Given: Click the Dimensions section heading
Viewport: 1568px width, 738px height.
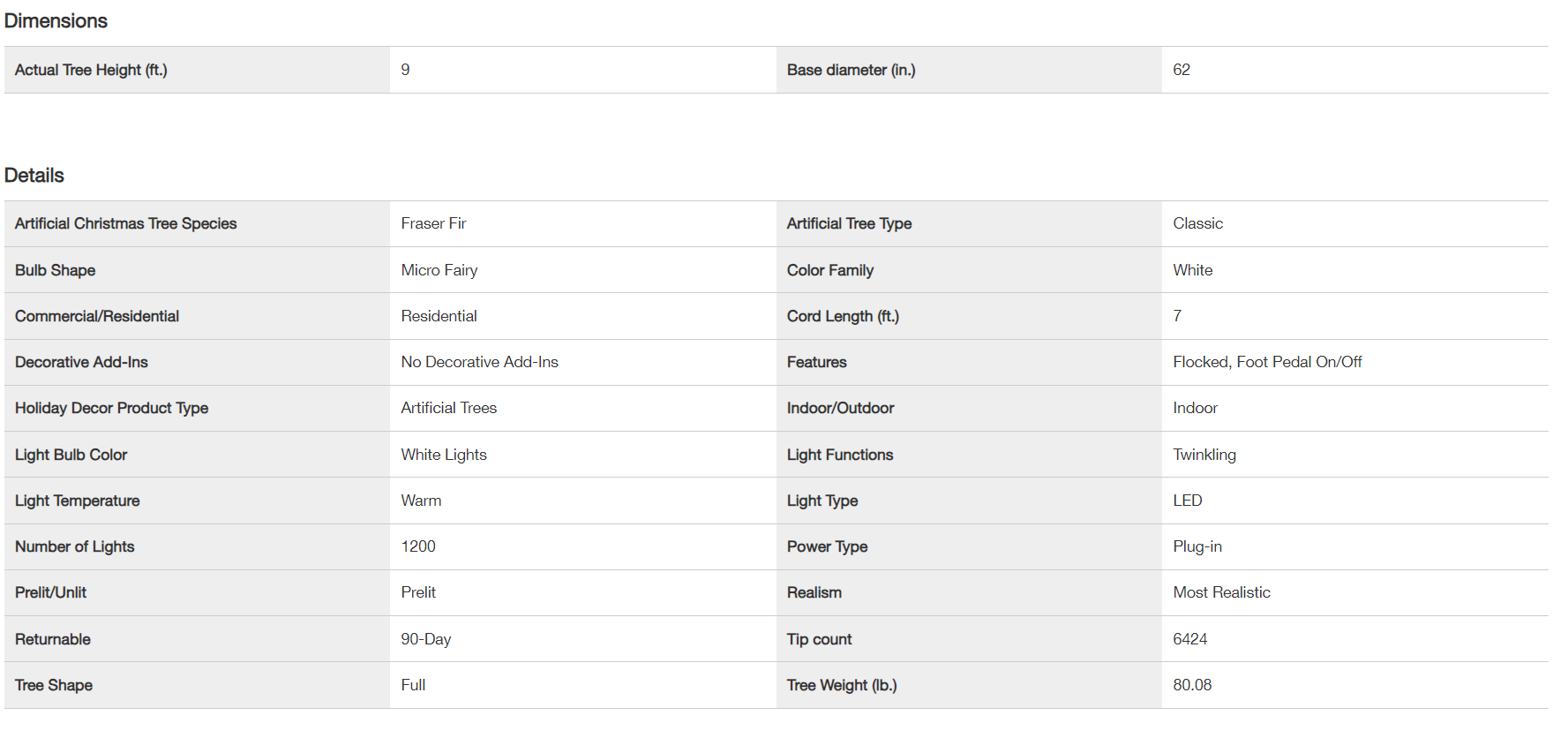Looking at the screenshot, I should coord(56,21).
